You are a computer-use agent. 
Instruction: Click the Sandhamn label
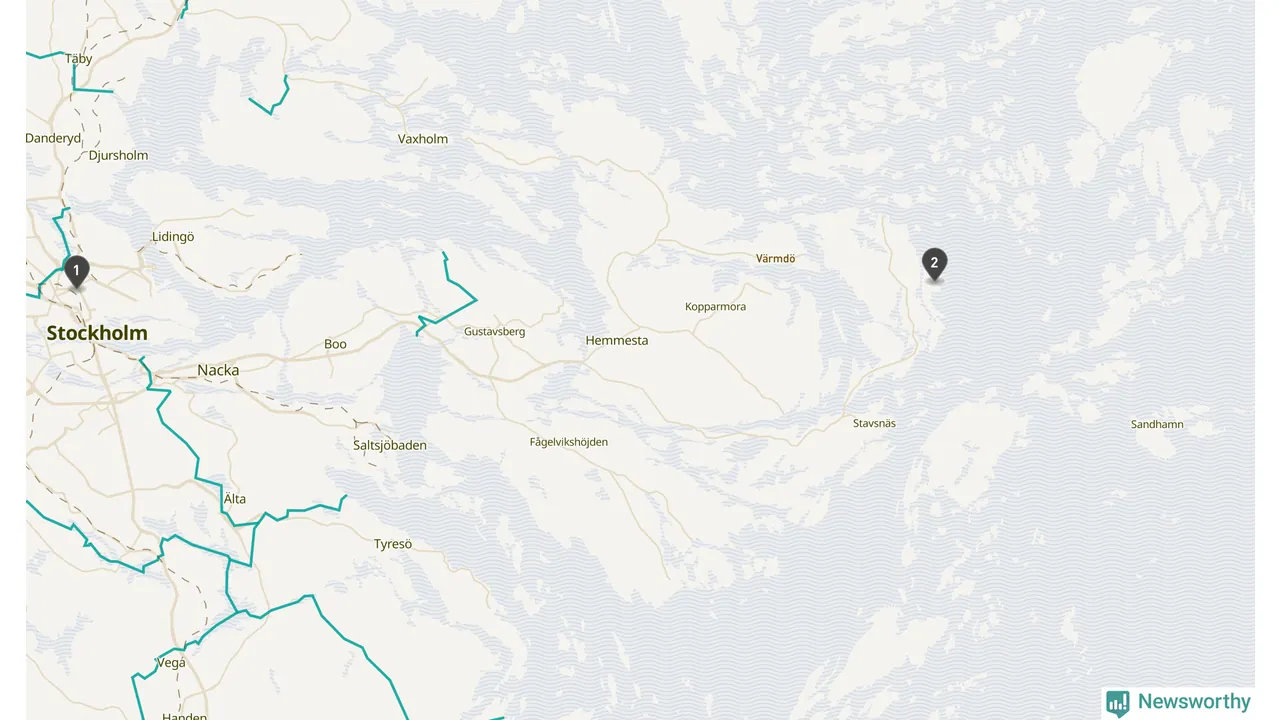point(1157,424)
